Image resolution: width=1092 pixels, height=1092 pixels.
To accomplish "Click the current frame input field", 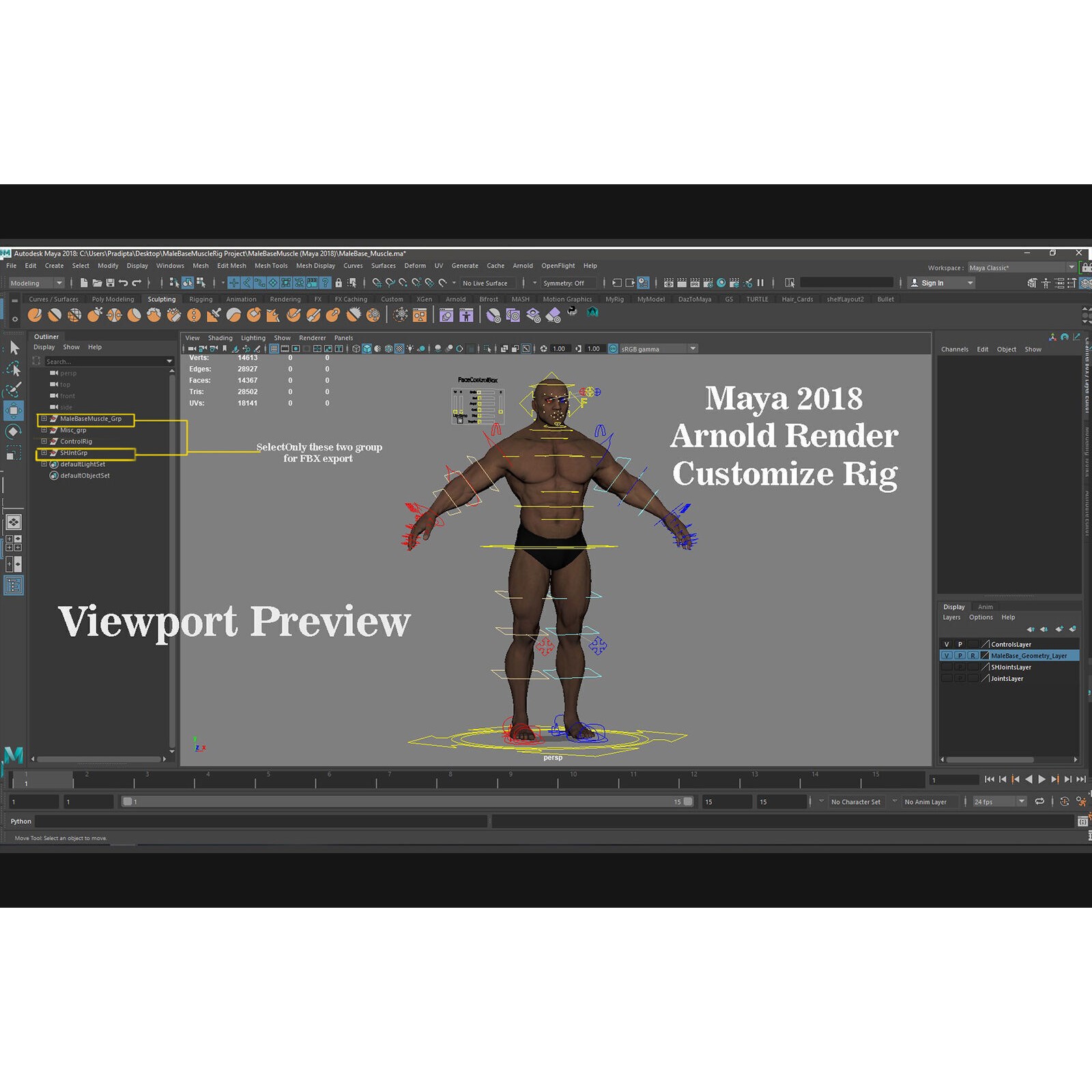I will tap(954, 779).
